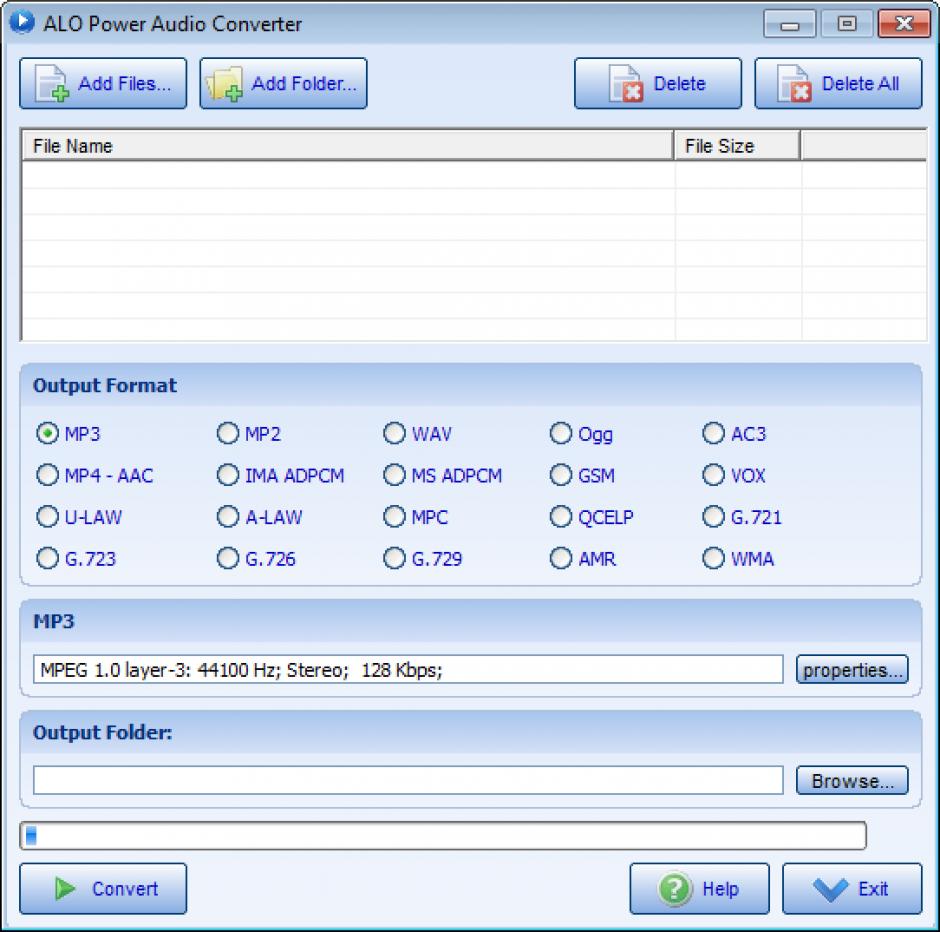This screenshot has height=932, width=940.
Task: Open the Add Folder dialog
Action: tap(283, 83)
